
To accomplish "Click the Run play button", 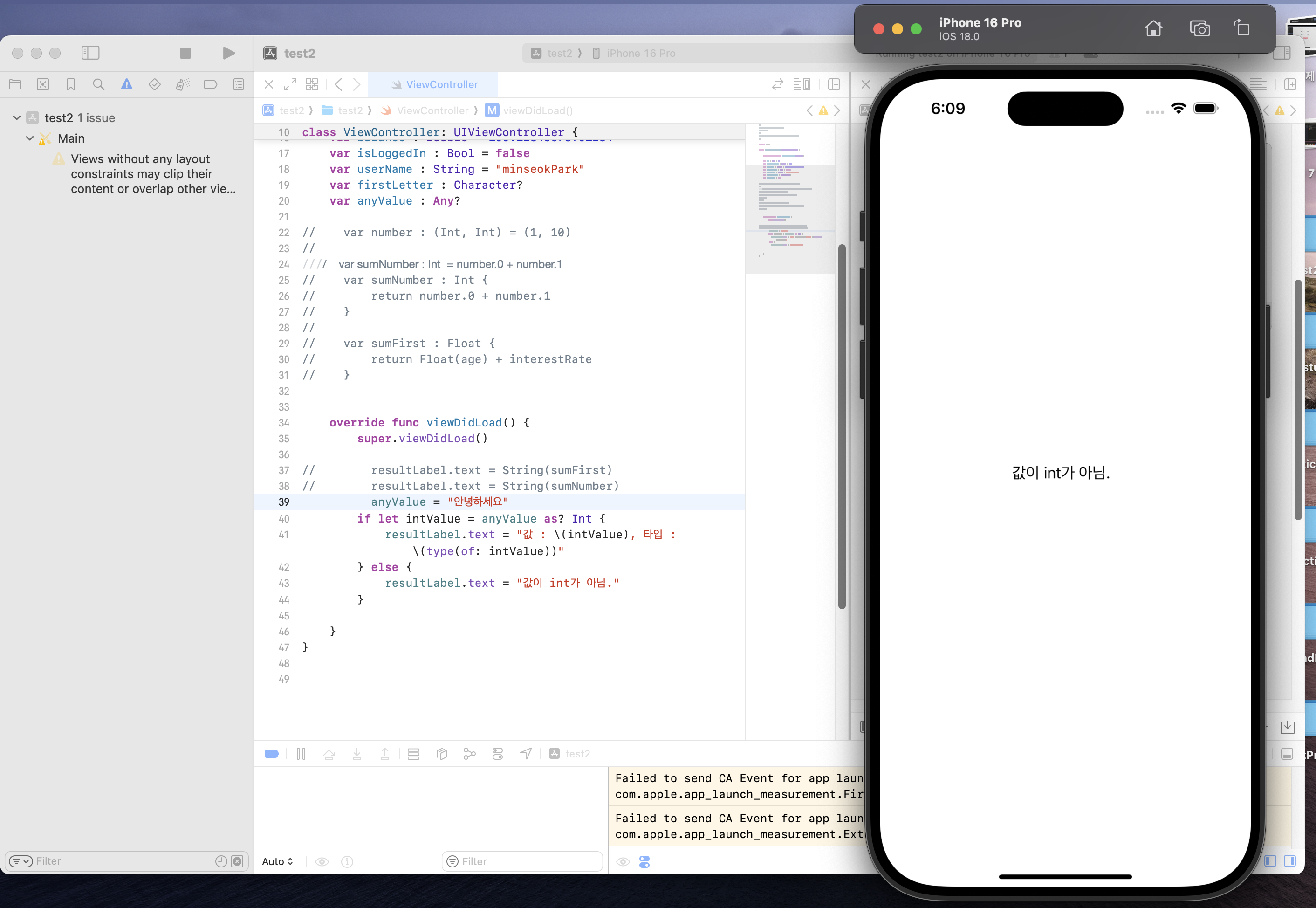I will click(x=229, y=53).
